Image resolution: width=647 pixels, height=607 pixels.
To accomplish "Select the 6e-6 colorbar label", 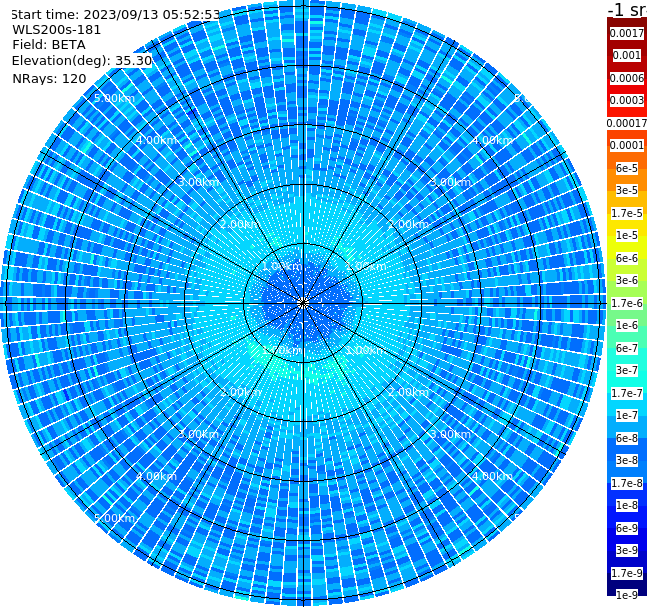I will pyautogui.click(x=627, y=258).
